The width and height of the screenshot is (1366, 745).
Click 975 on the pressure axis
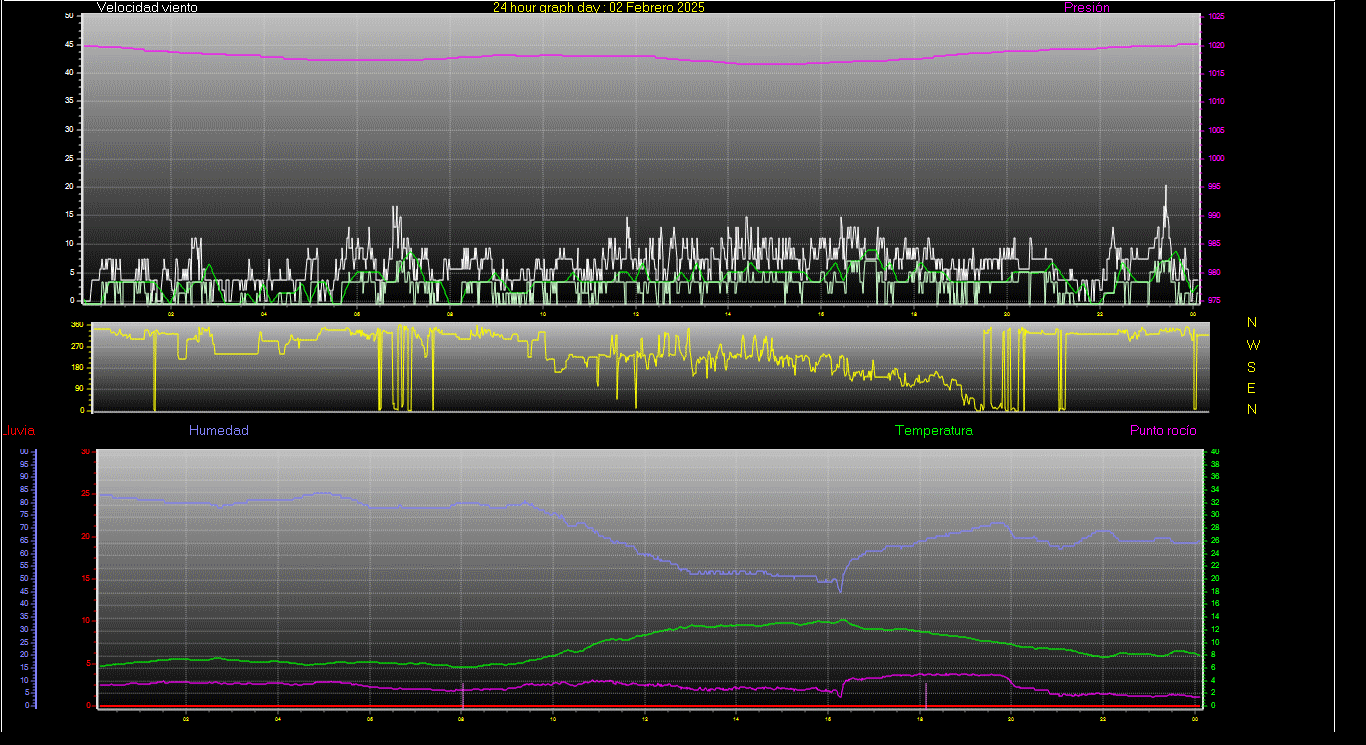click(1214, 300)
